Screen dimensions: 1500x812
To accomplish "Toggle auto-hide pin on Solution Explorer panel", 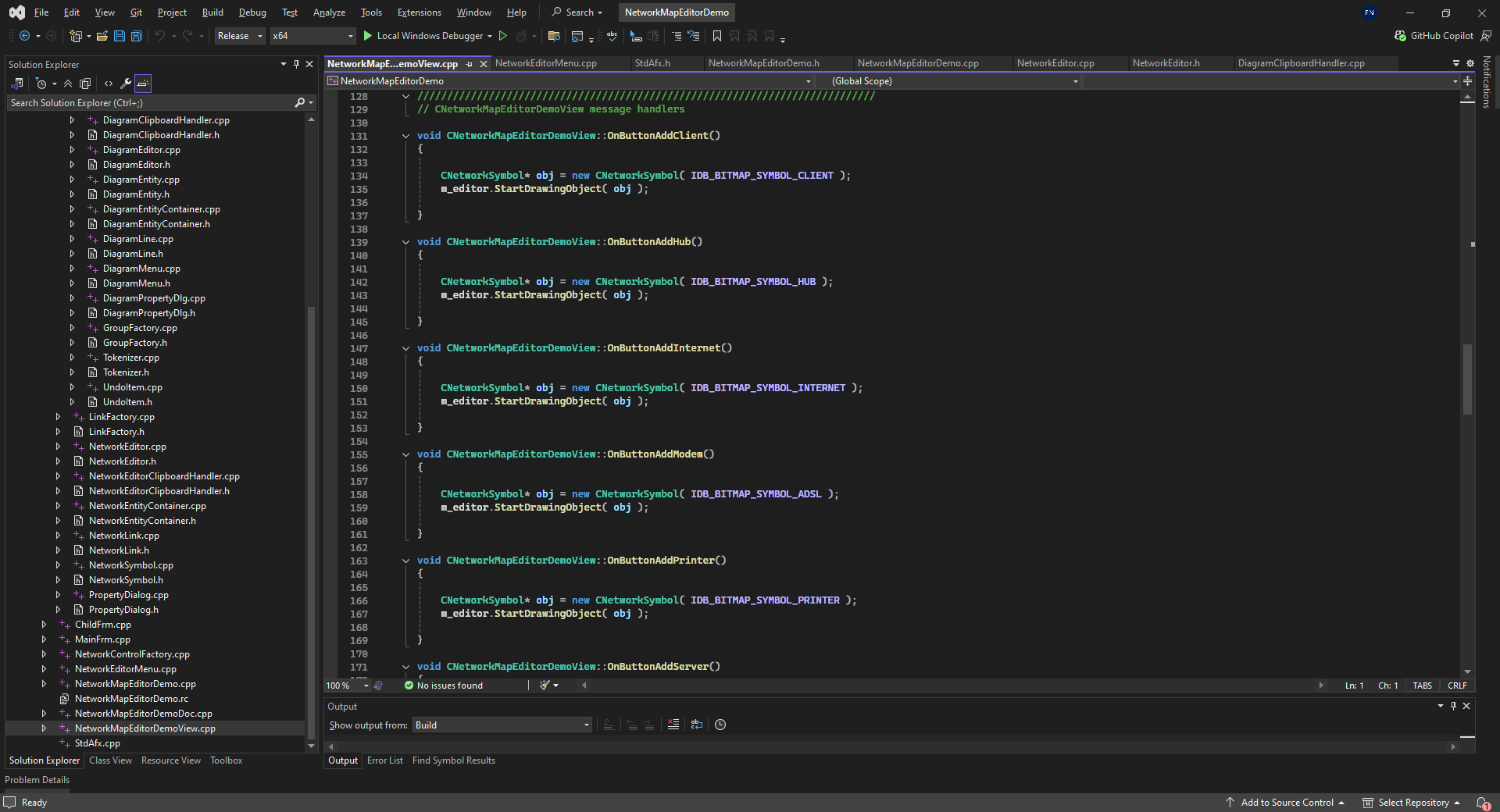I will click(296, 64).
